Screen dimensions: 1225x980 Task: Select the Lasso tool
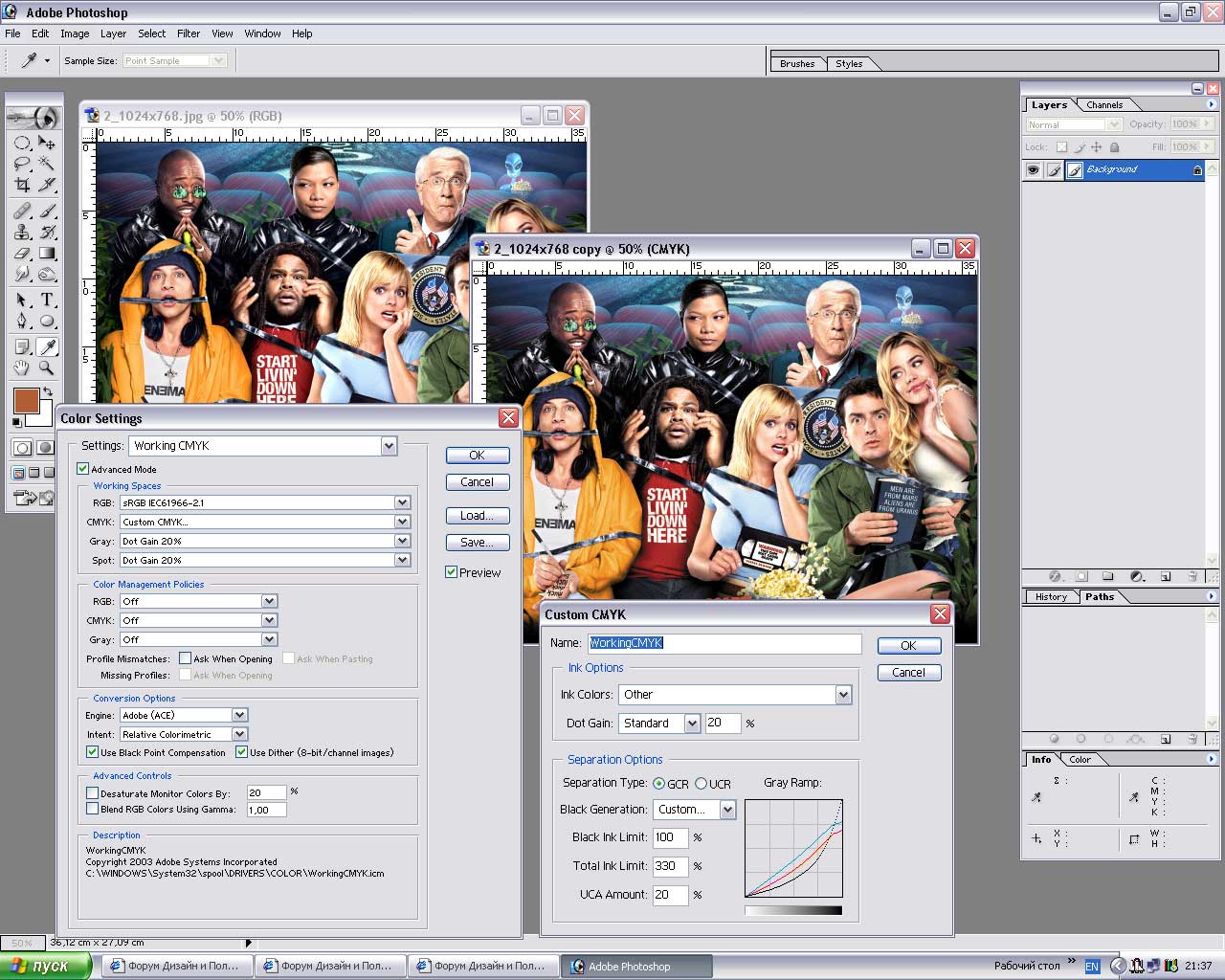[x=22, y=164]
